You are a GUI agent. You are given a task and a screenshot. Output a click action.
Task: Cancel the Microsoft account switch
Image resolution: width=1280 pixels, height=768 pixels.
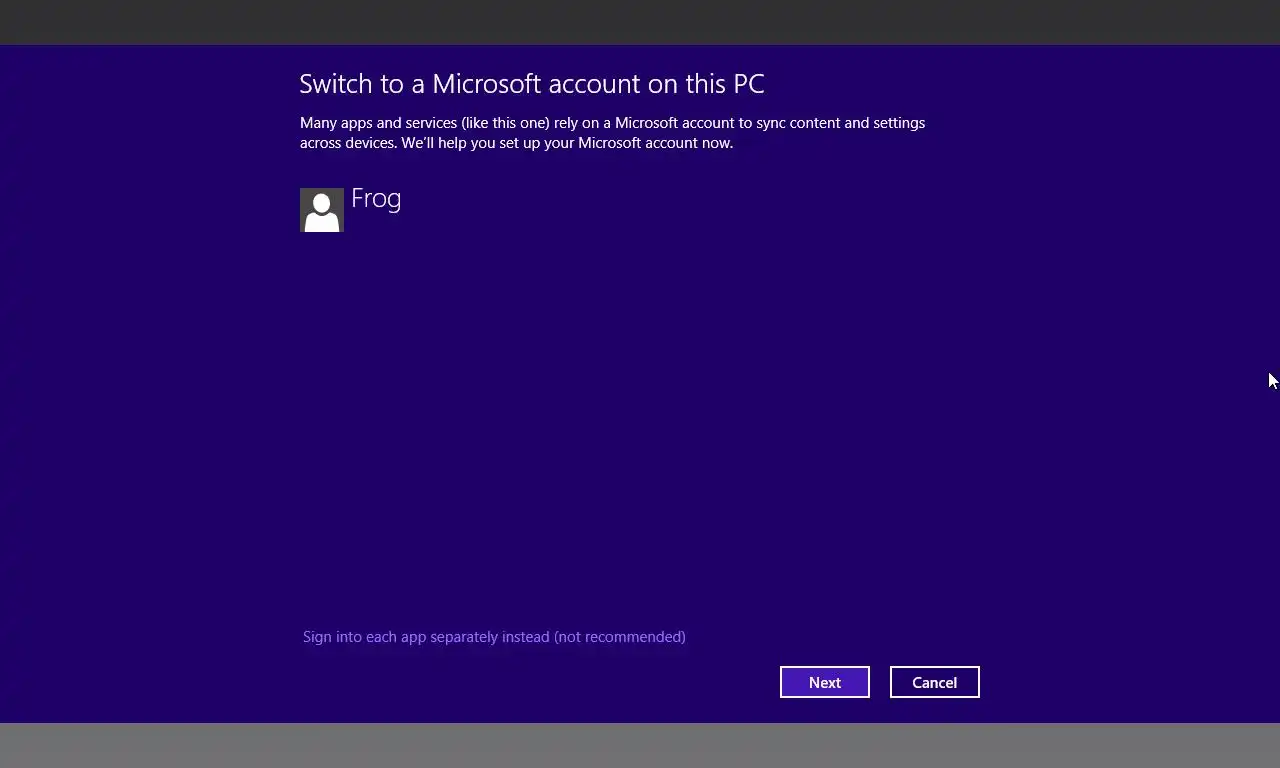click(935, 682)
